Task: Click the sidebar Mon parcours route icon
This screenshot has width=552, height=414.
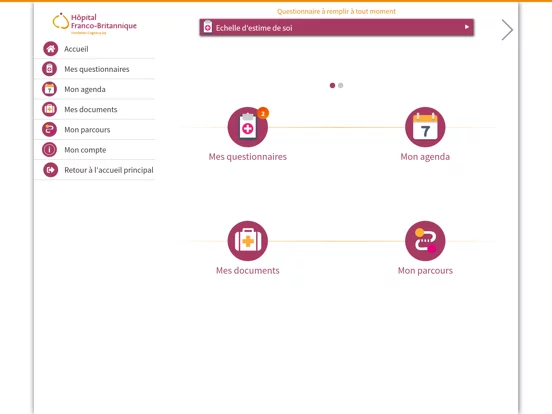Action: pos(49,130)
